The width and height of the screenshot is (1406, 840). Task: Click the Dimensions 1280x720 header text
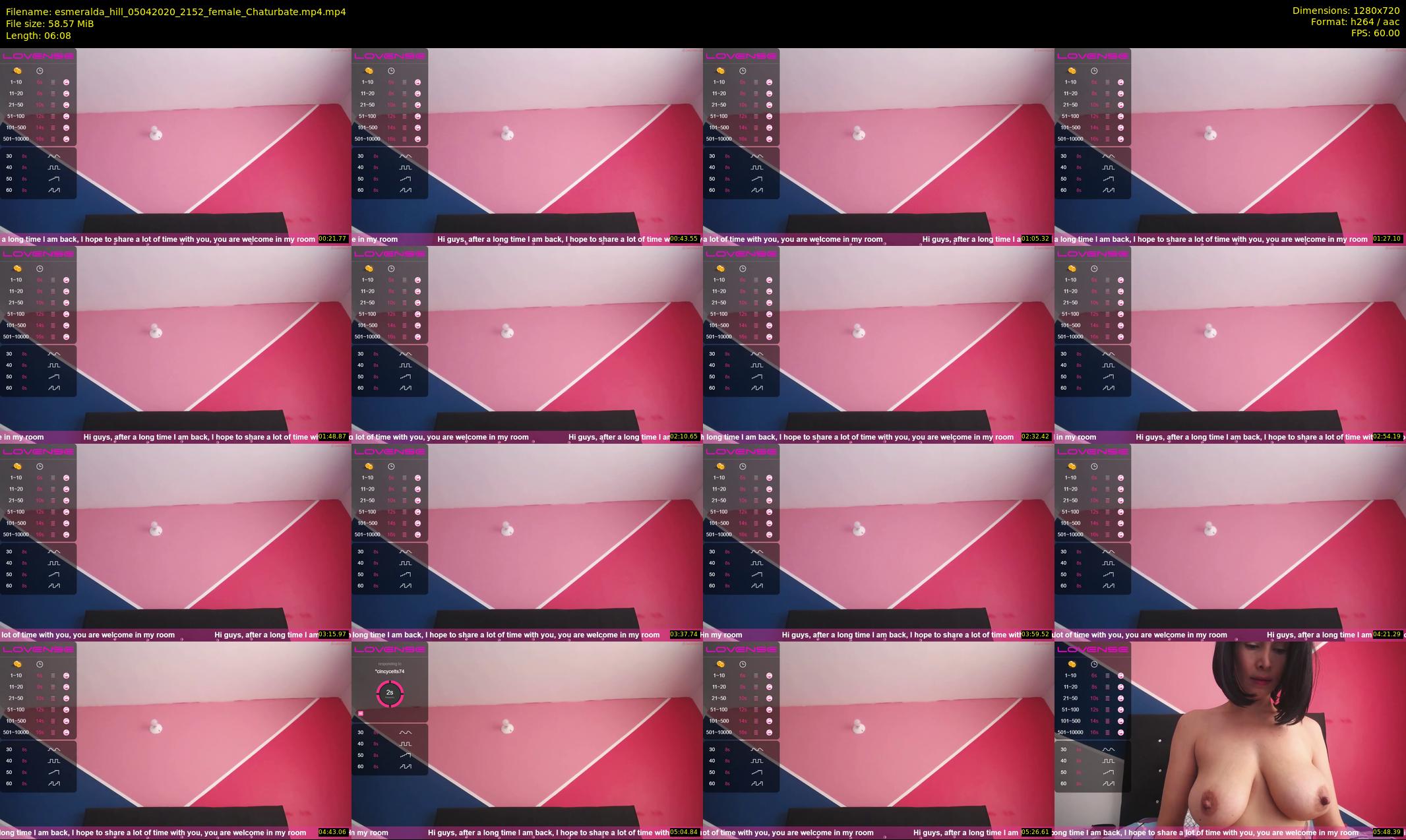click(1345, 11)
